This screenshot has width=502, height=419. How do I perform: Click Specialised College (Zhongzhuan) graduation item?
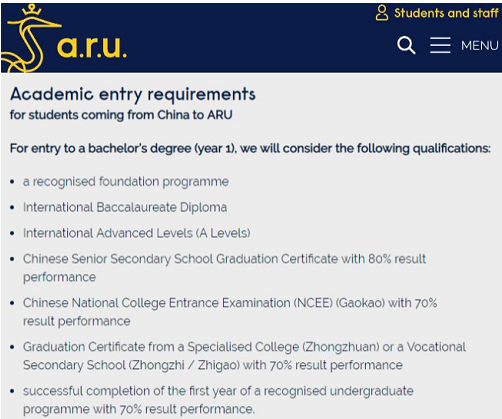(244, 356)
